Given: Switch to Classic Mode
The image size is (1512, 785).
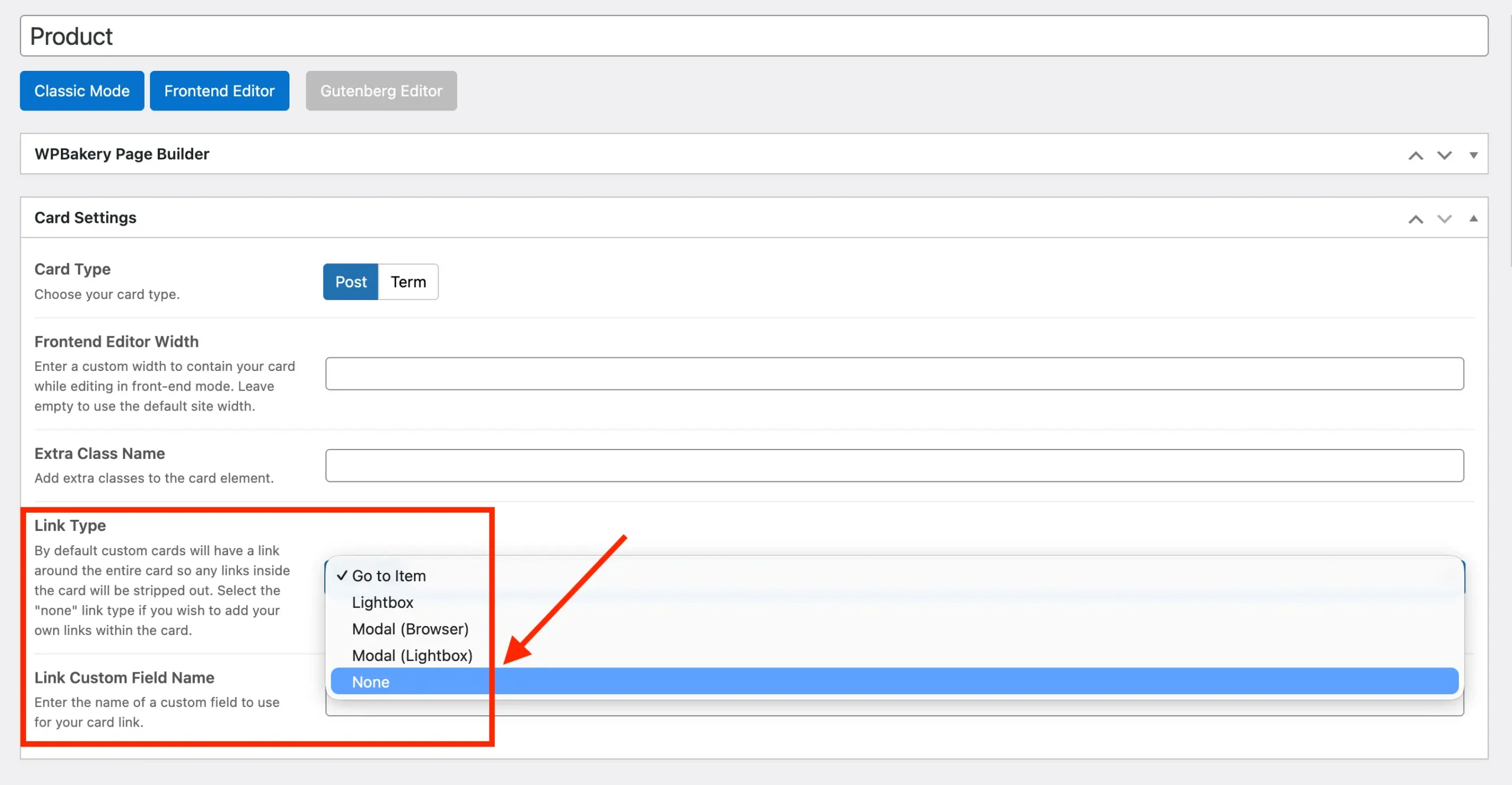Looking at the screenshot, I should click(82, 91).
